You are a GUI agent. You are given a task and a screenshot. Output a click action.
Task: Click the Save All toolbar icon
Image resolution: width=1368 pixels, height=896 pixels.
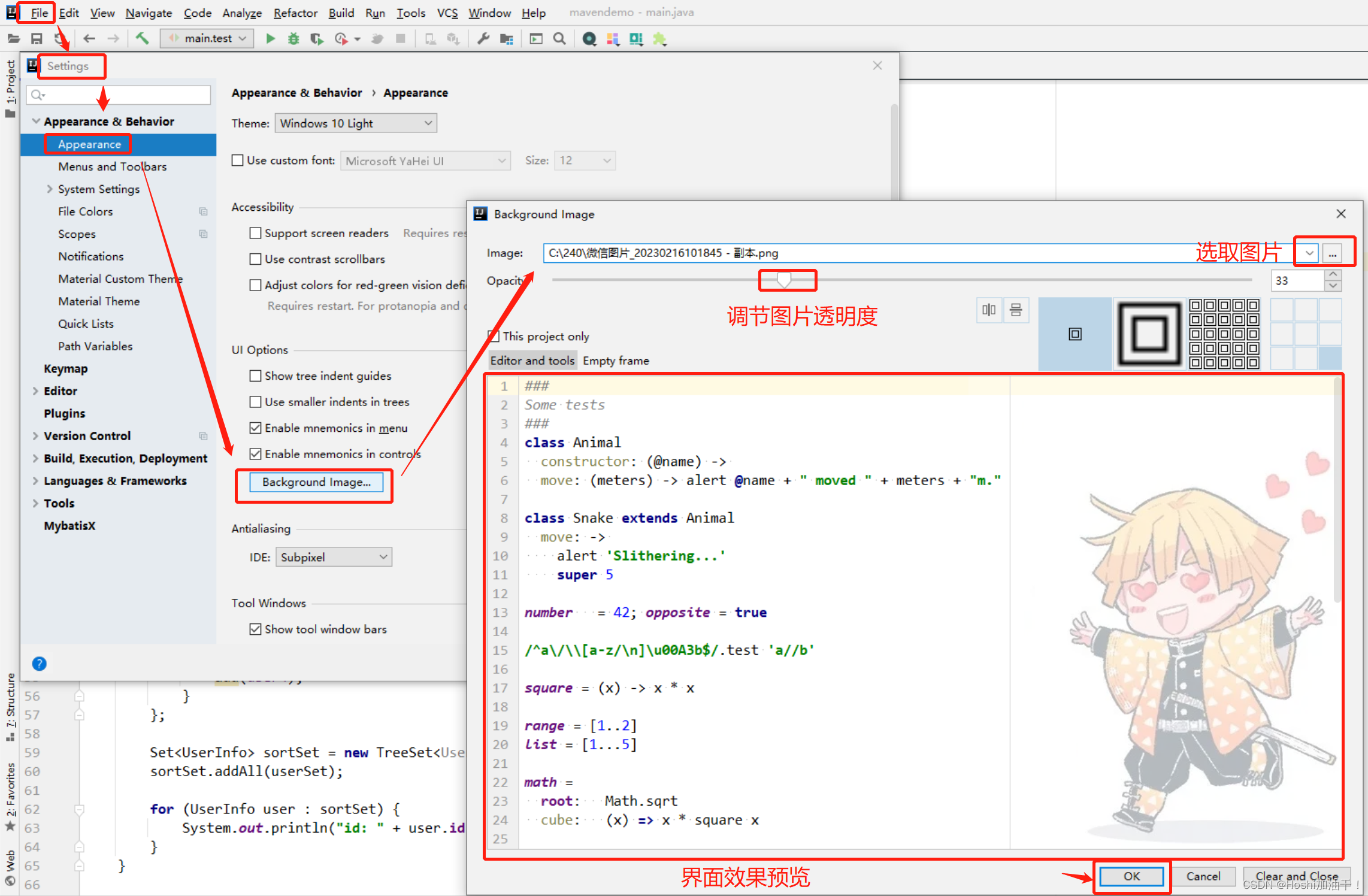coord(37,39)
